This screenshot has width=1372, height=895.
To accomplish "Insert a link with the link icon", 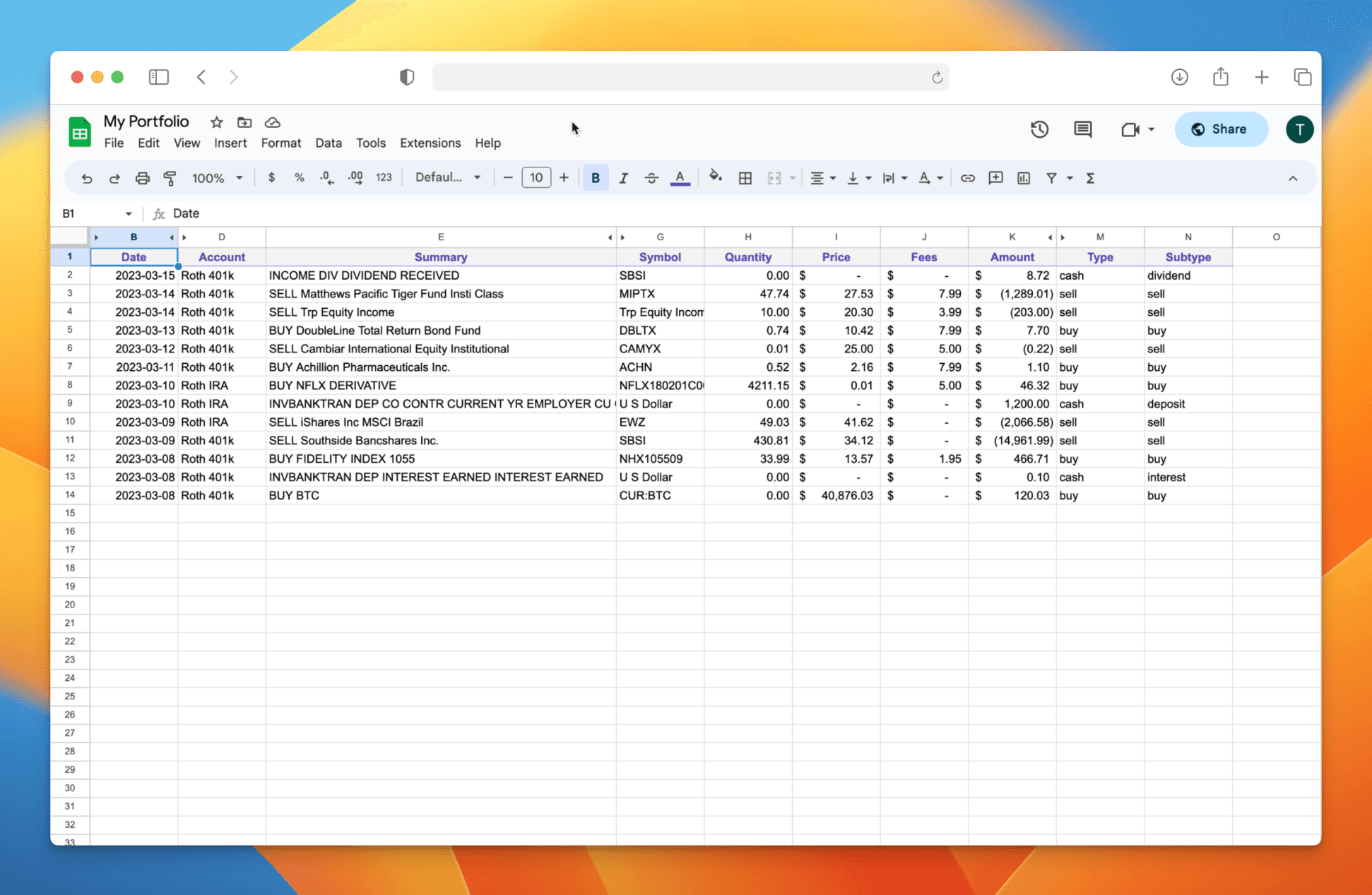I will click(968, 178).
